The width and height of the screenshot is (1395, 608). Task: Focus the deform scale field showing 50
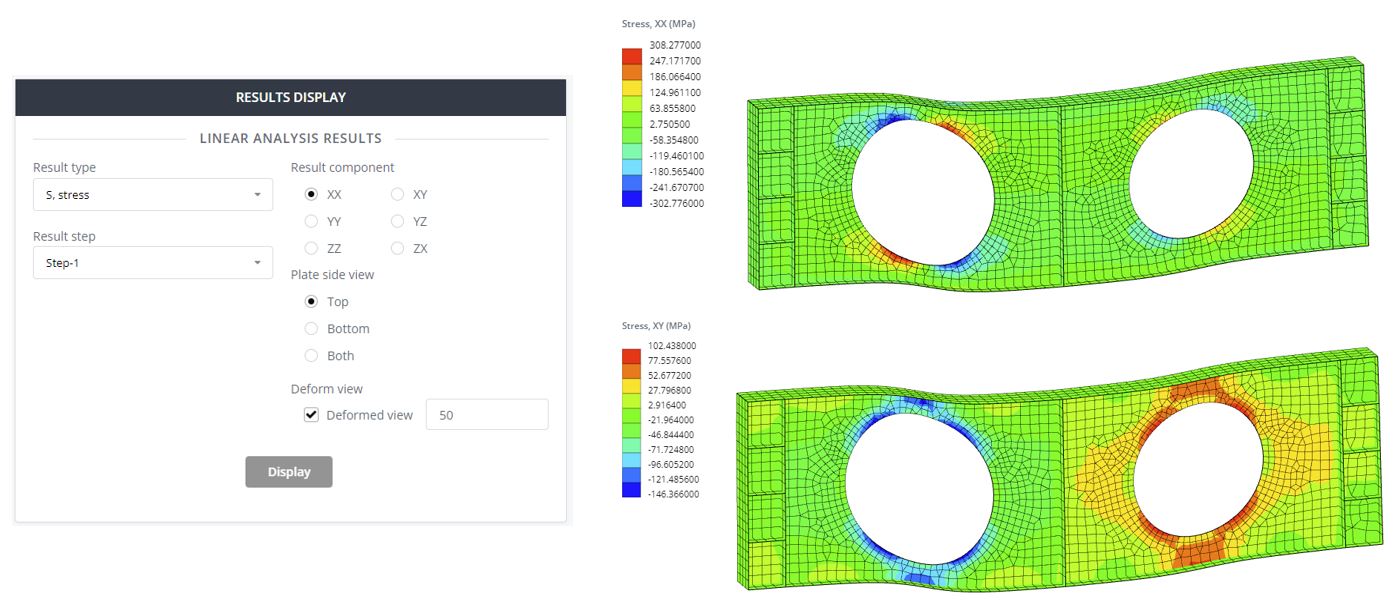pos(487,414)
